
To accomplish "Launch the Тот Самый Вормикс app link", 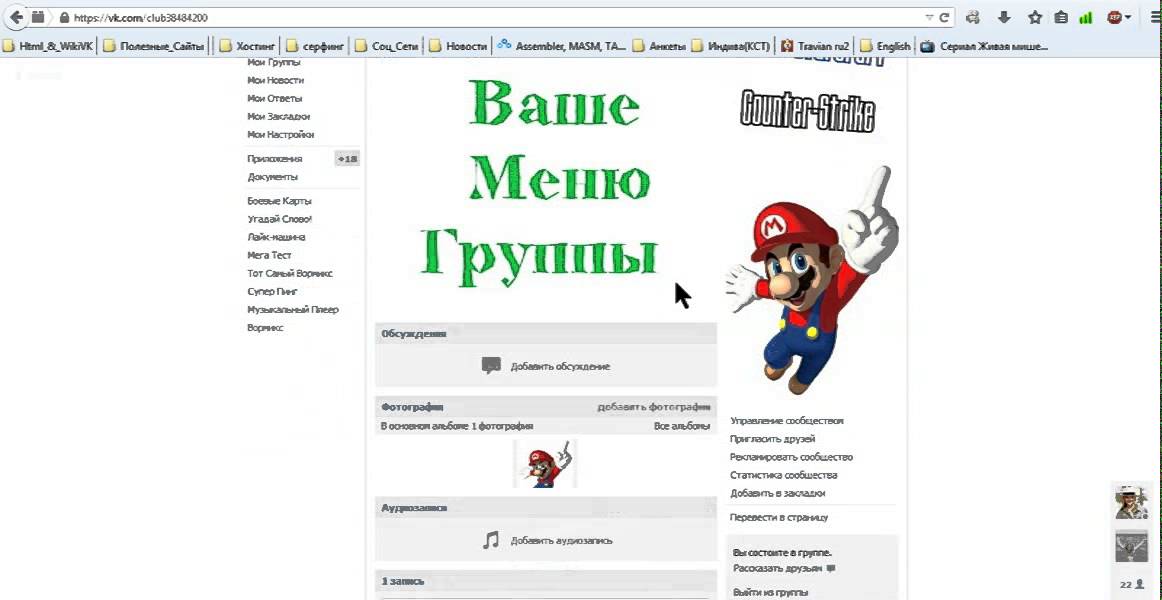I will [290, 273].
